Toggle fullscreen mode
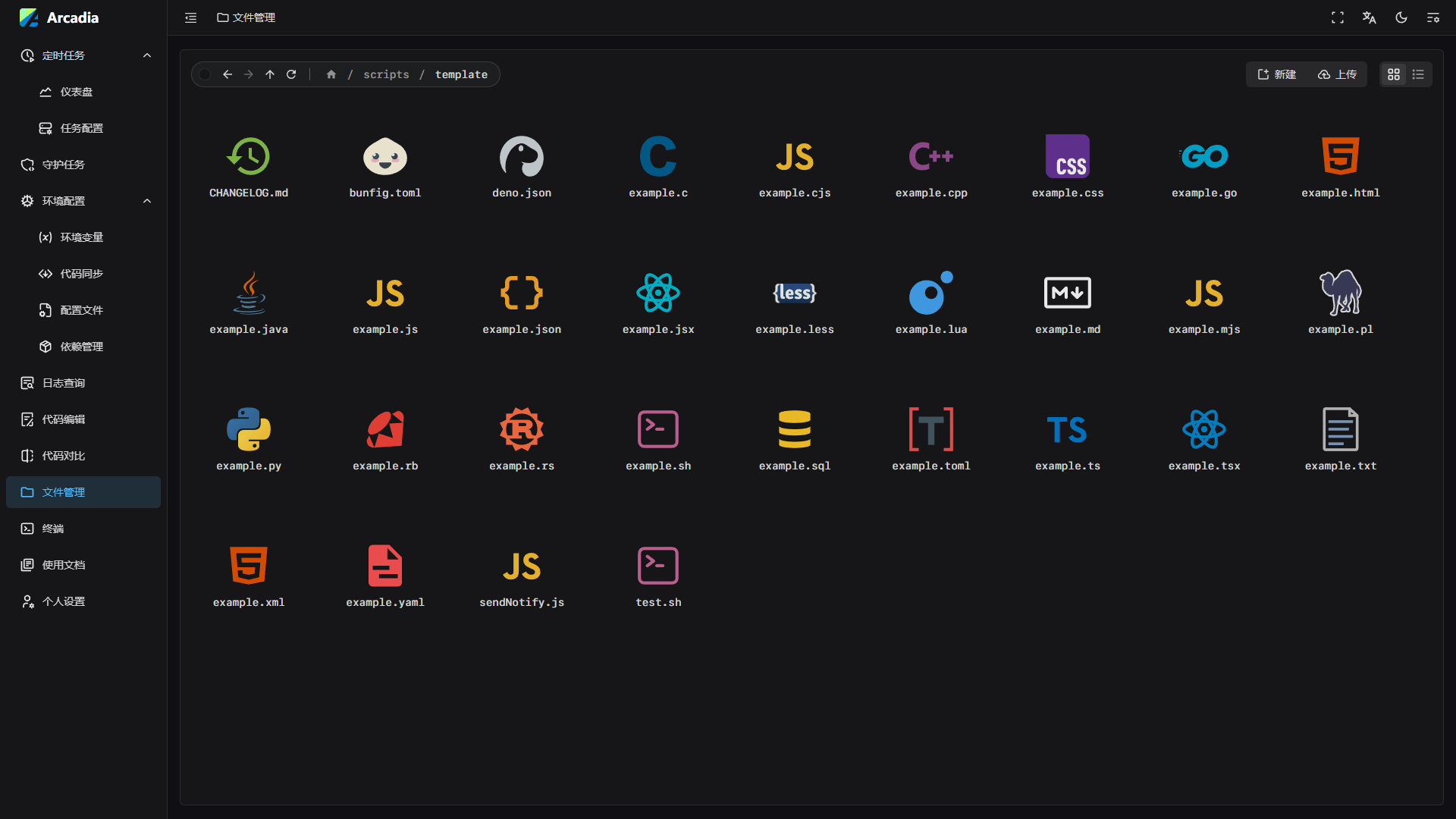Screen dimensions: 1456x819 (x=1338, y=17)
